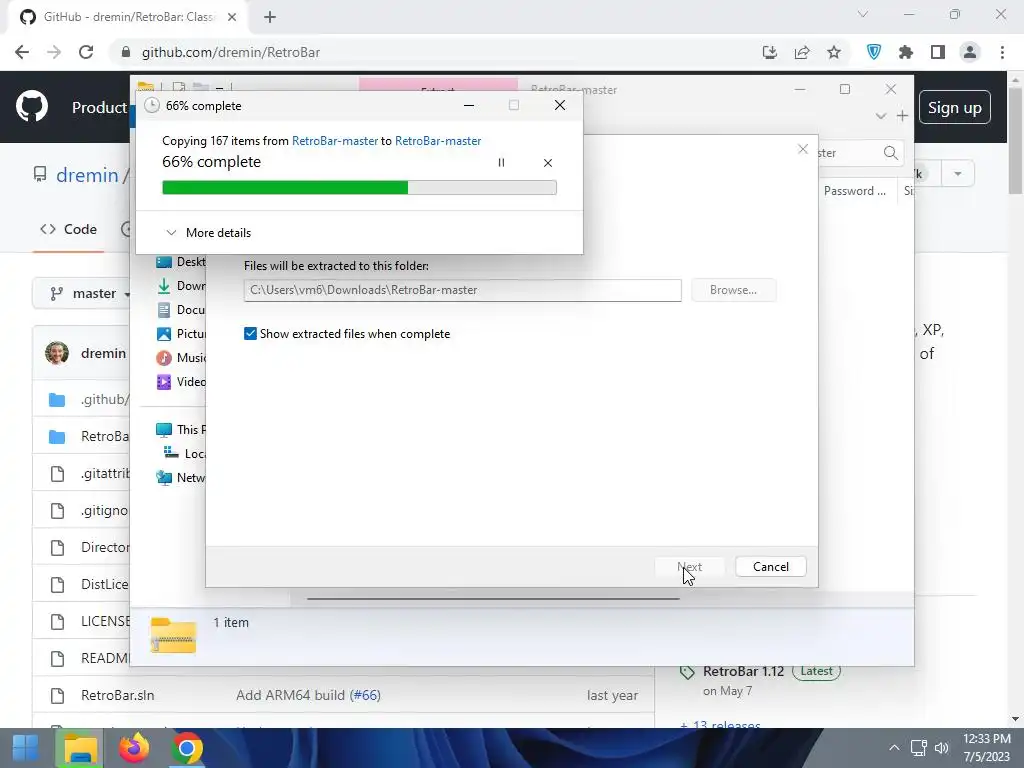Open Chrome three-dot menu
The height and width of the screenshot is (768, 1024).
coord(1002,52)
